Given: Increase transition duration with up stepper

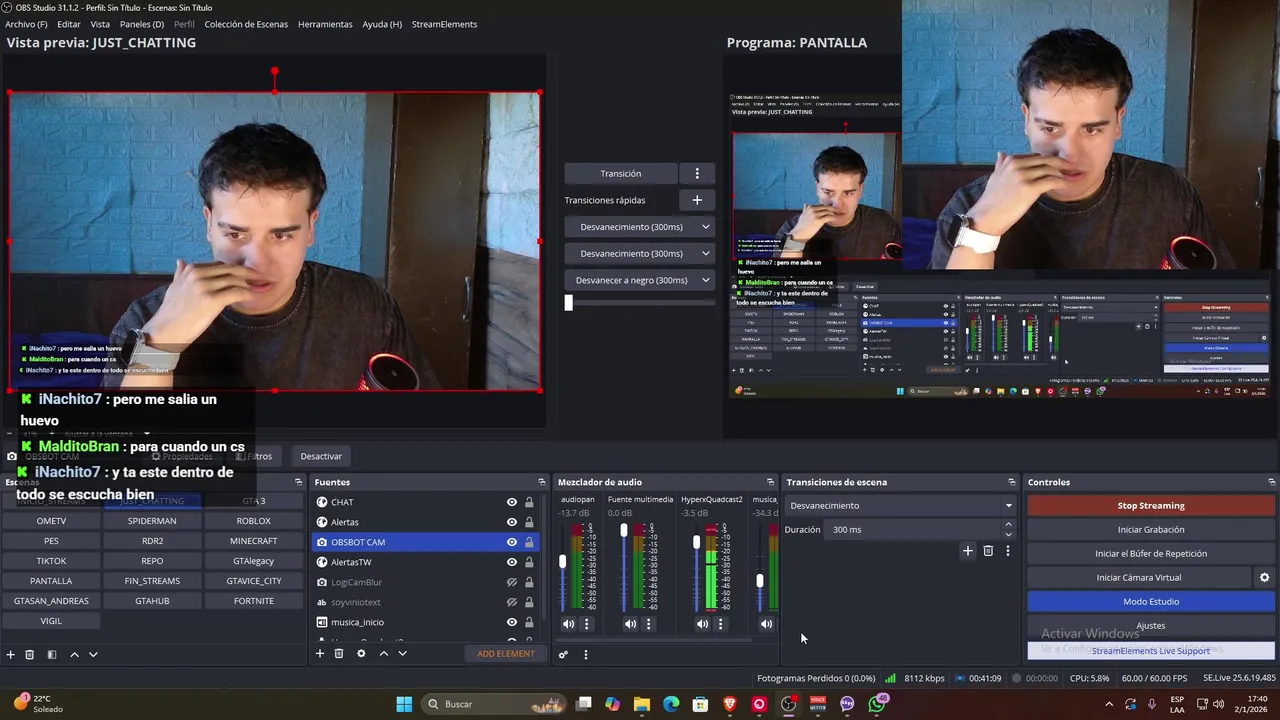Looking at the screenshot, I should (1008, 524).
